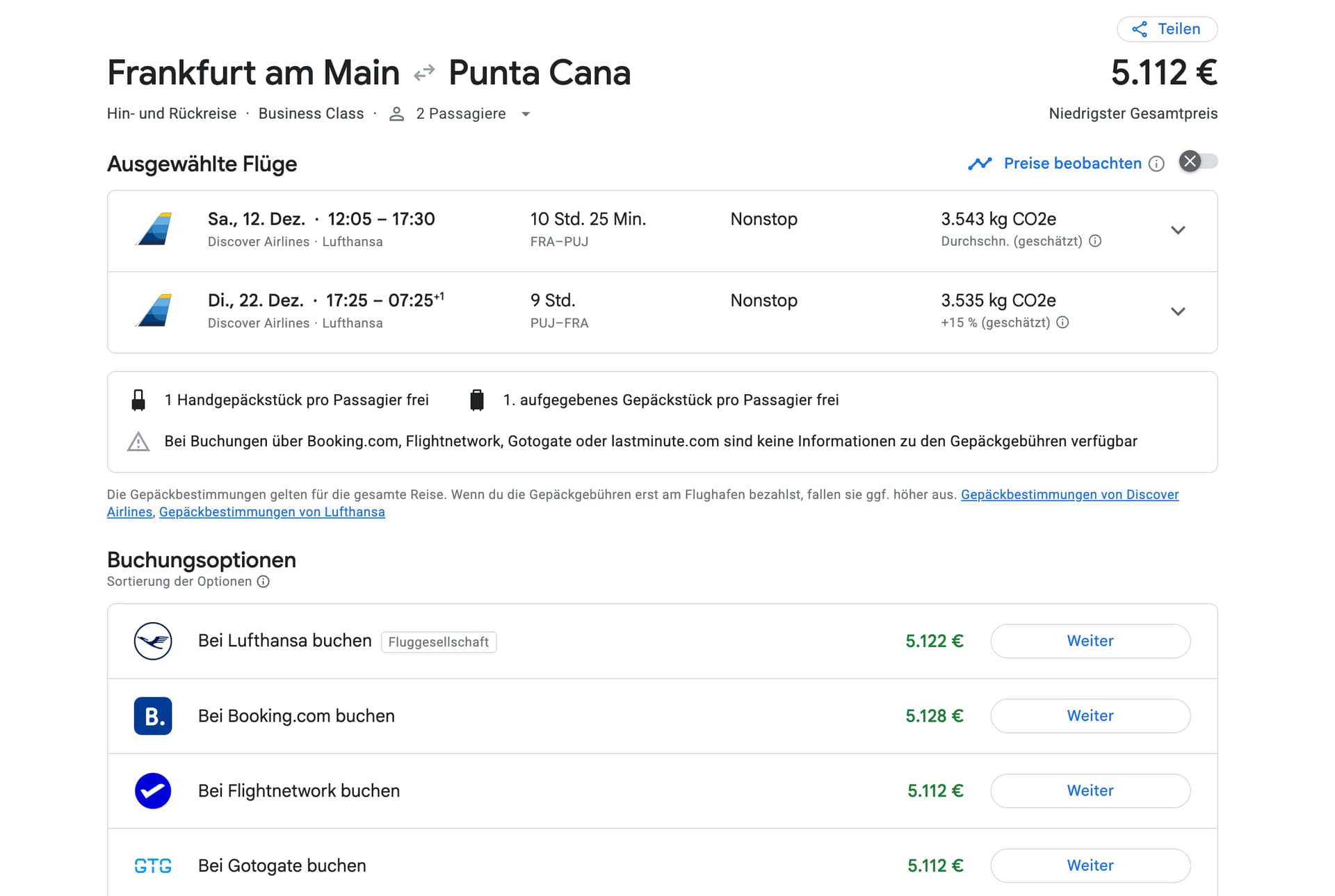Click the Flightnetwork checkmark logo
1335x896 pixels.
[x=153, y=791]
